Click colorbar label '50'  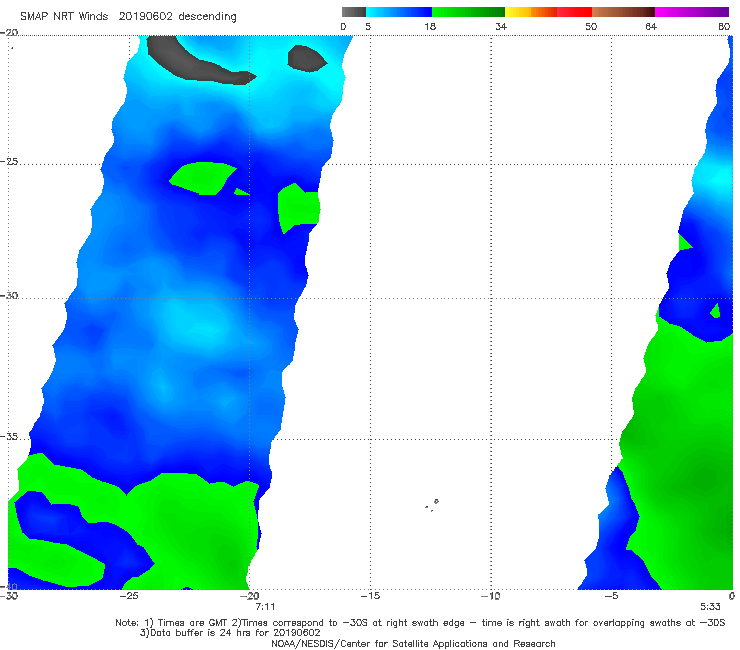[x=591, y=27]
